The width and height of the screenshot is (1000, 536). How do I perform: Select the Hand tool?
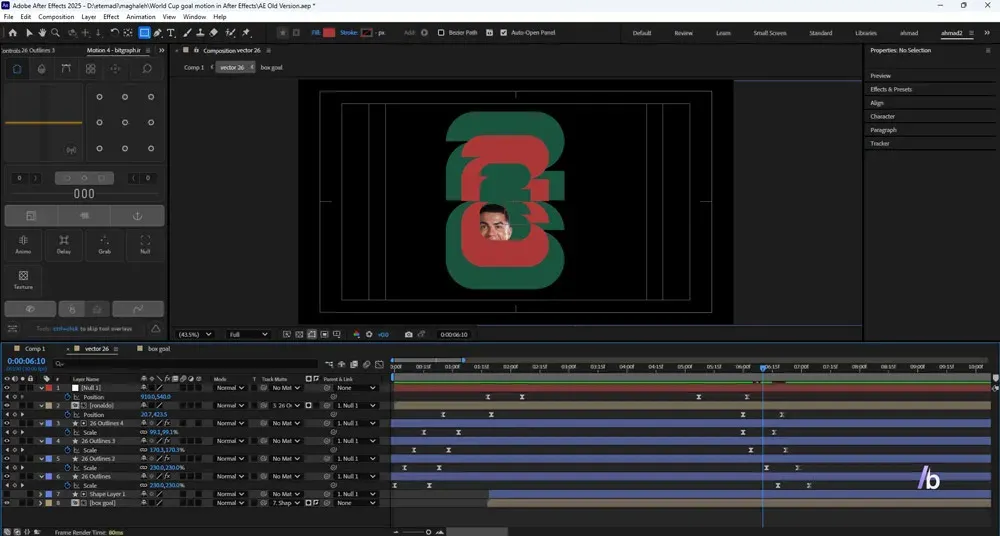click(x=42, y=33)
